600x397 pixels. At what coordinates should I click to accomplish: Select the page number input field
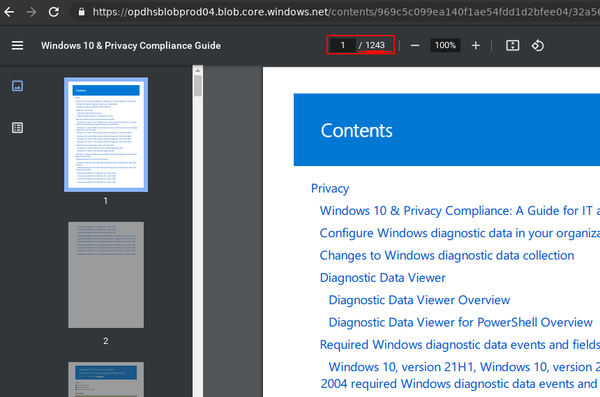point(342,45)
